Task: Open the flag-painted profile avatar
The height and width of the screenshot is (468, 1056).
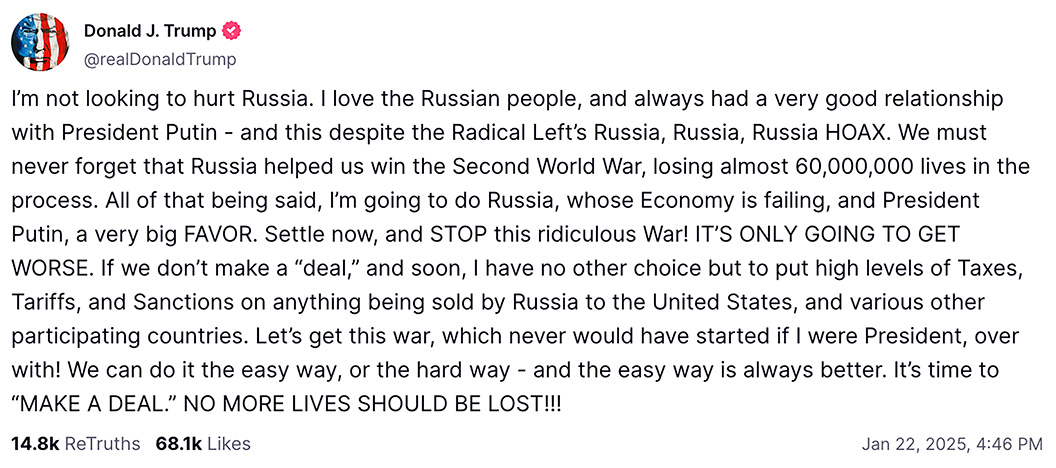Action: coord(40,41)
